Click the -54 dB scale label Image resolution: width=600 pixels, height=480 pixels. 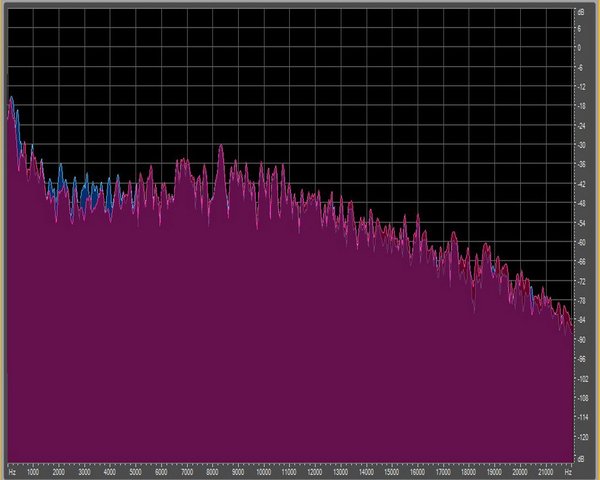tap(581, 223)
